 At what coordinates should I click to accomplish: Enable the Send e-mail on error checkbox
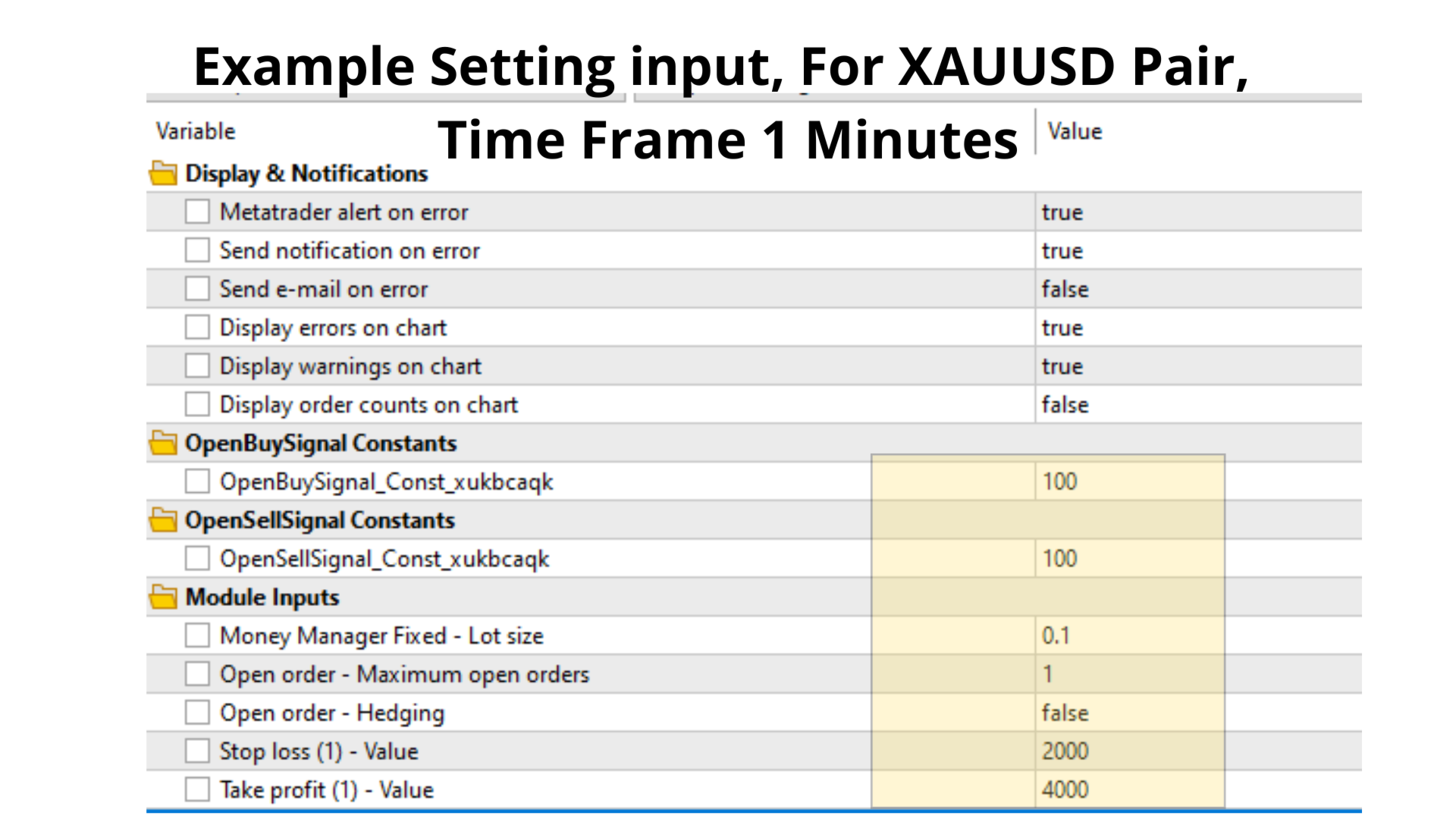197,289
